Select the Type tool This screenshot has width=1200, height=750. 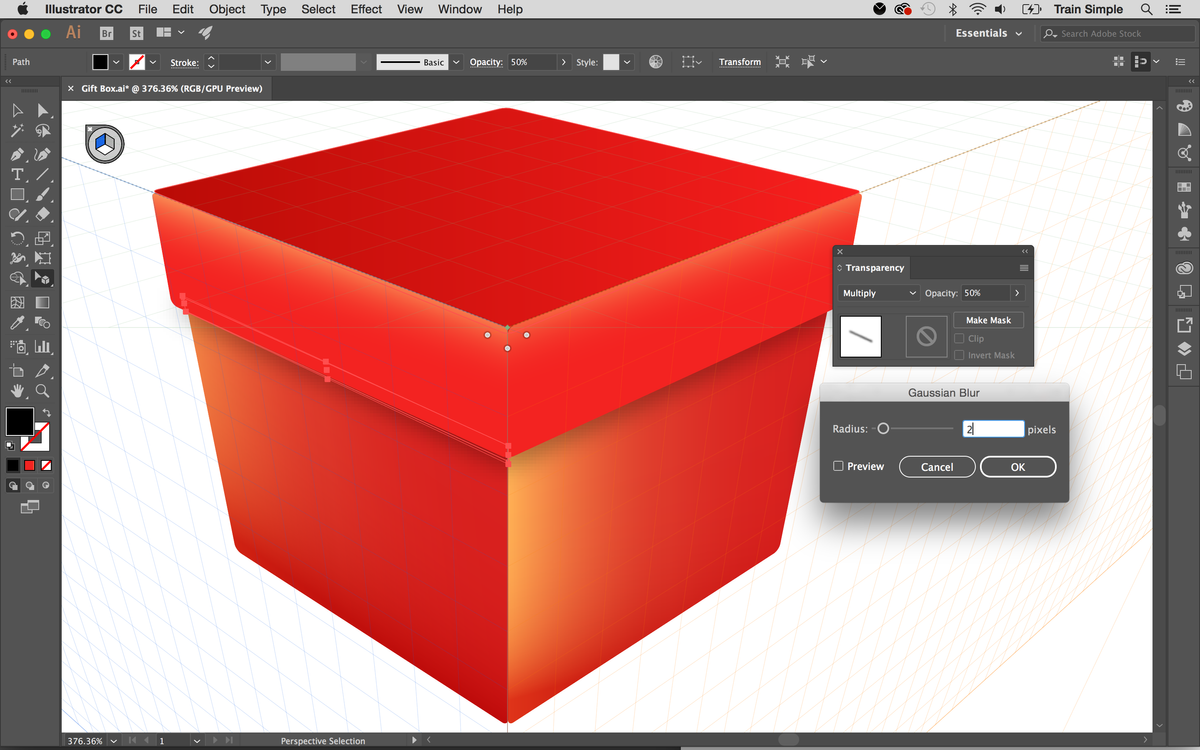point(18,174)
